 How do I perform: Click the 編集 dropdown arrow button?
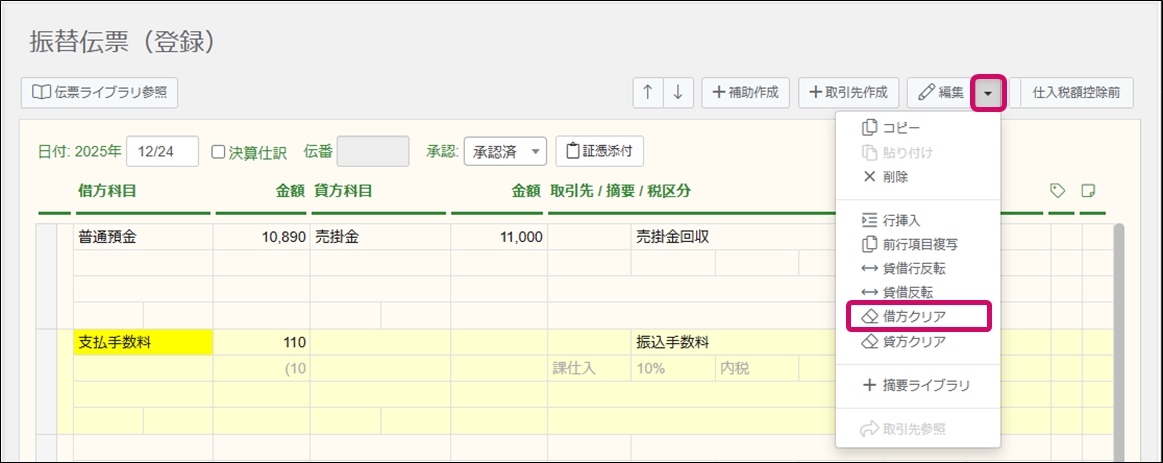pos(988,92)
